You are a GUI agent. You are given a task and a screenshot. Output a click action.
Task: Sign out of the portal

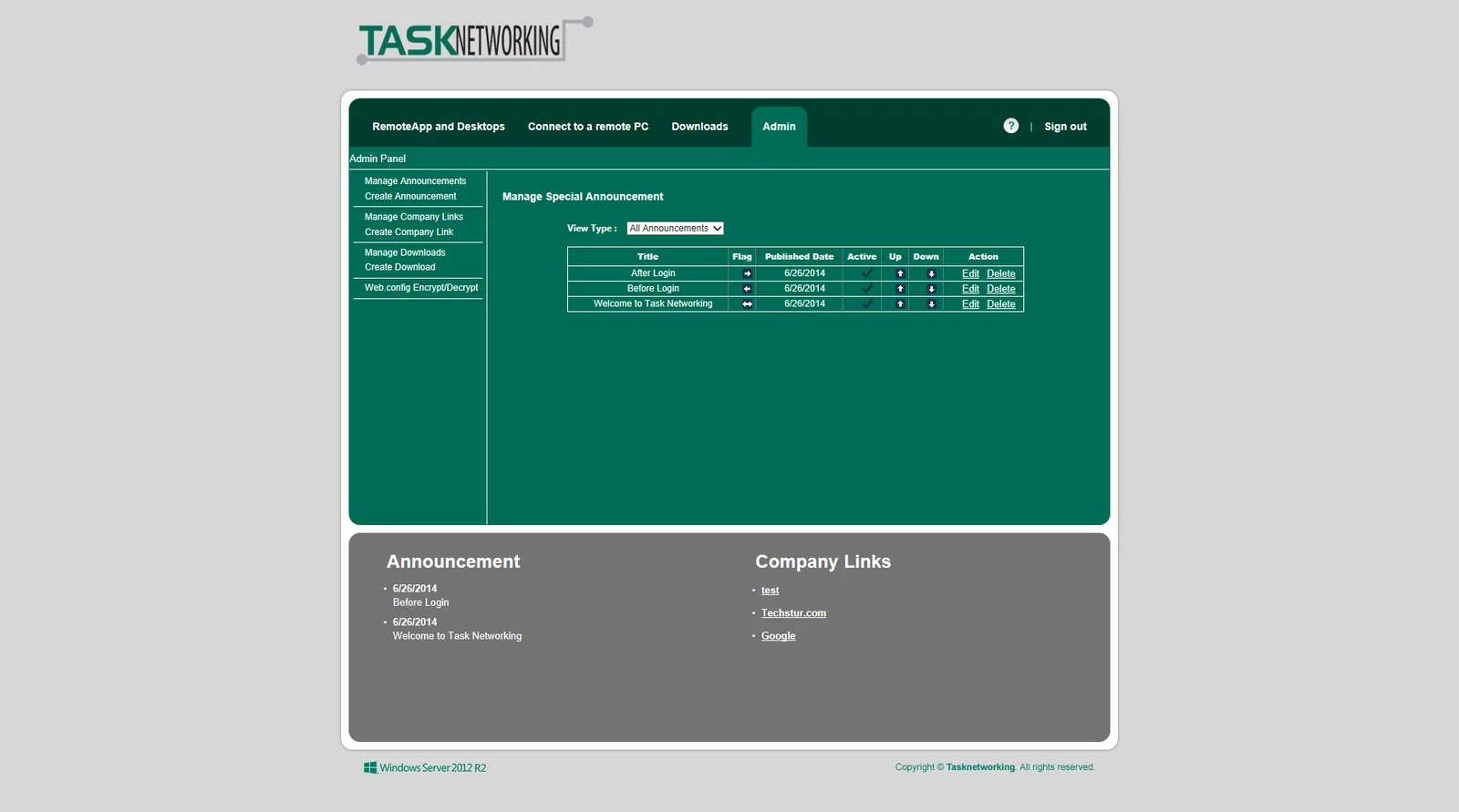point(1065,127)
